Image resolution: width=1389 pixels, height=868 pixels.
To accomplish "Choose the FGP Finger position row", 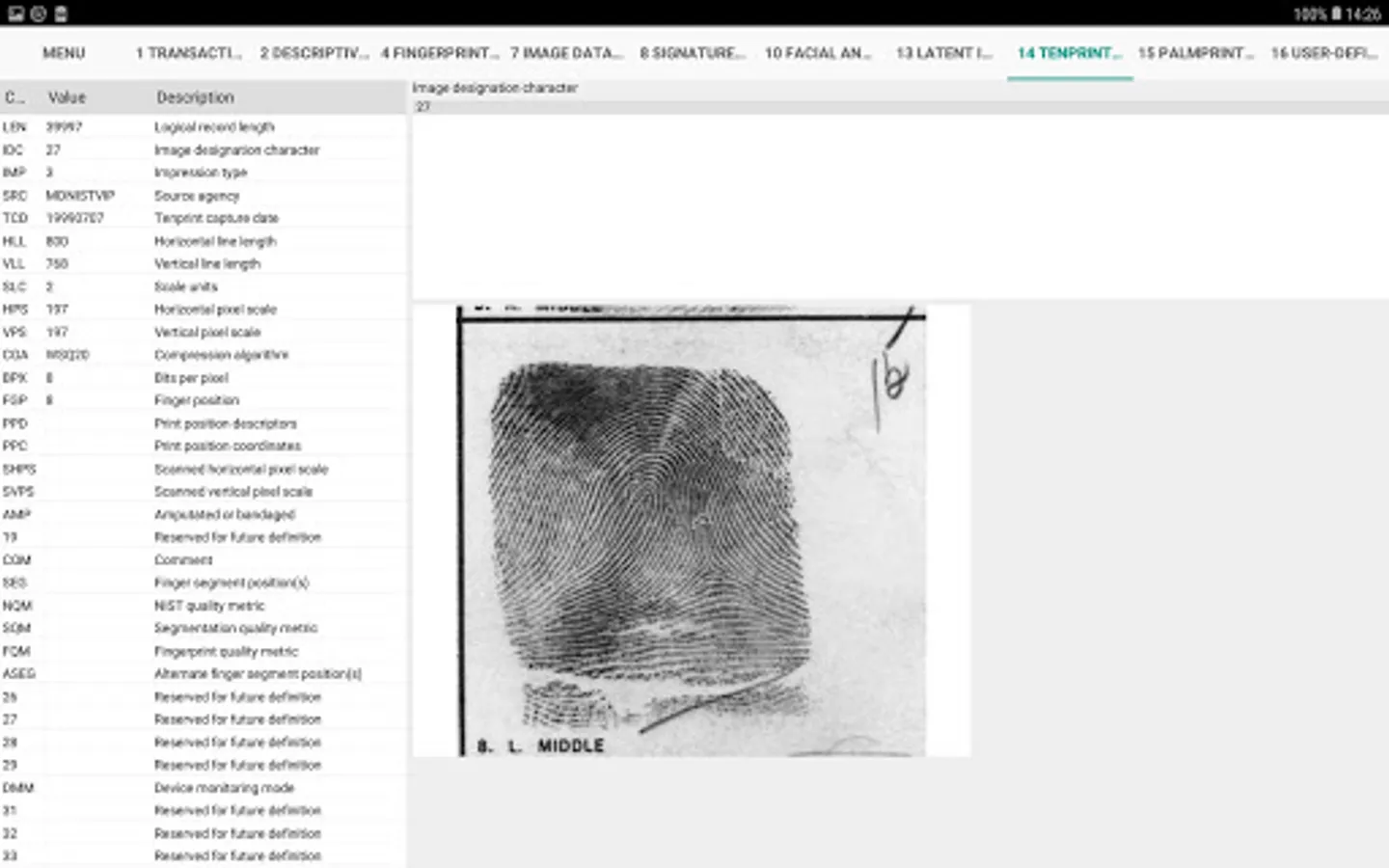I will (x=203, y=400).
